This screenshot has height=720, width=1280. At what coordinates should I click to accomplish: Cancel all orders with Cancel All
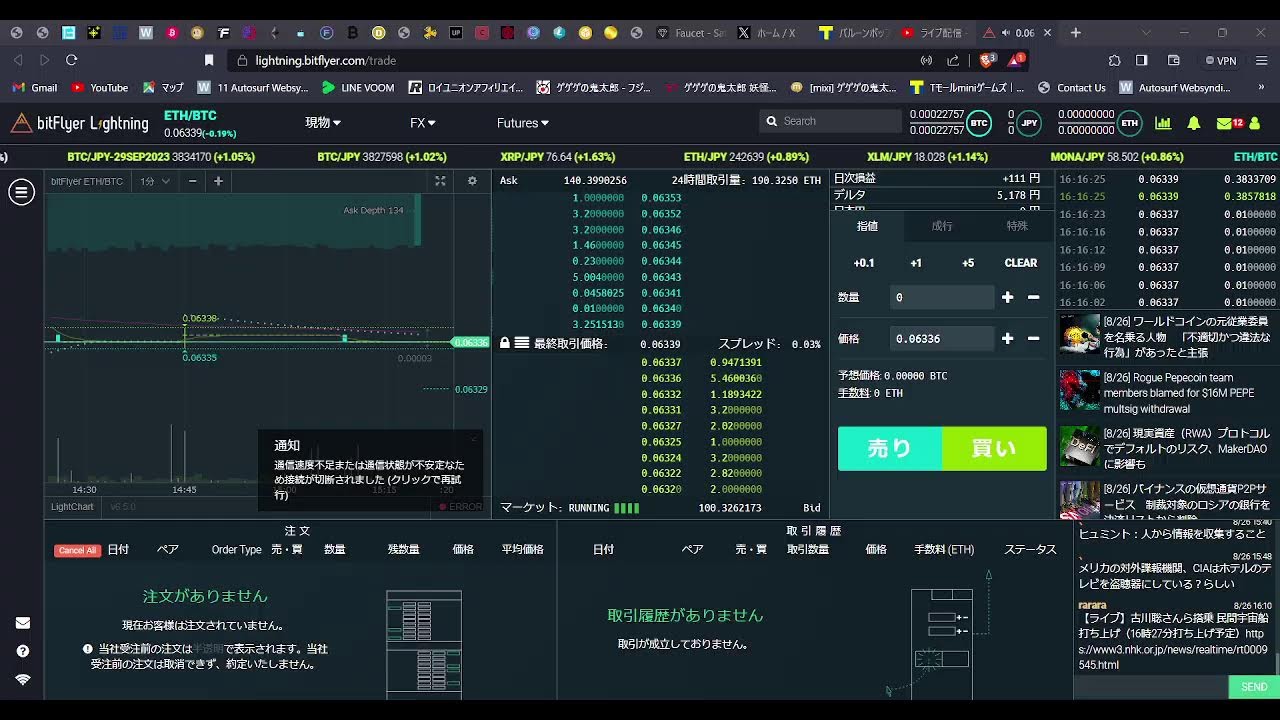point(77,551)
